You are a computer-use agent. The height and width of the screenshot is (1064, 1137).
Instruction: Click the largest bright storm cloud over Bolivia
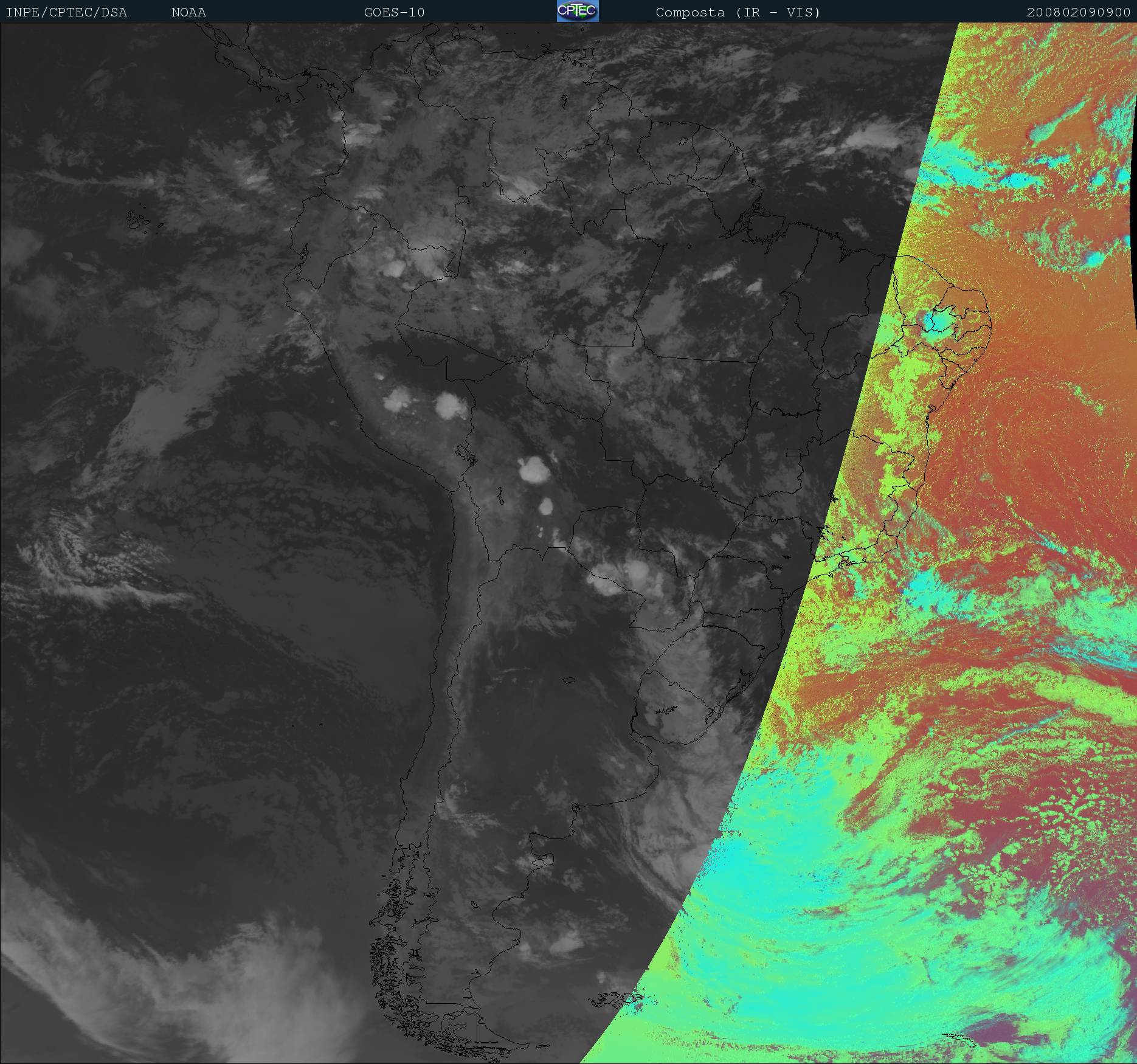(x=533, y=469)
